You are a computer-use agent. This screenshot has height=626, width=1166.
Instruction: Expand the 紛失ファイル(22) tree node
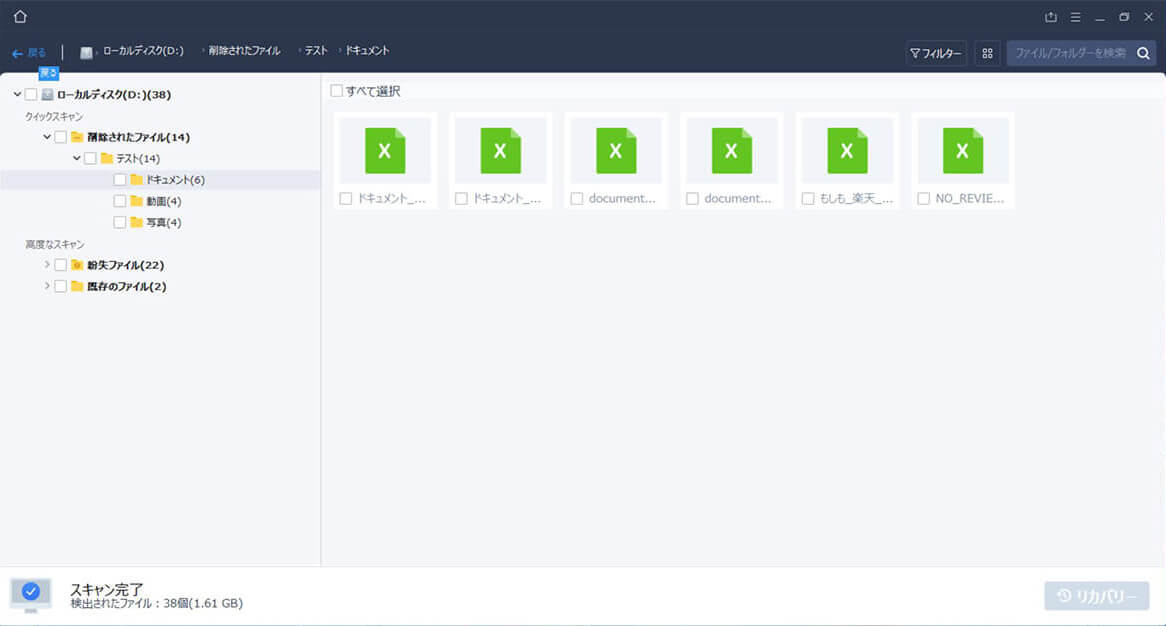point(46,265)
